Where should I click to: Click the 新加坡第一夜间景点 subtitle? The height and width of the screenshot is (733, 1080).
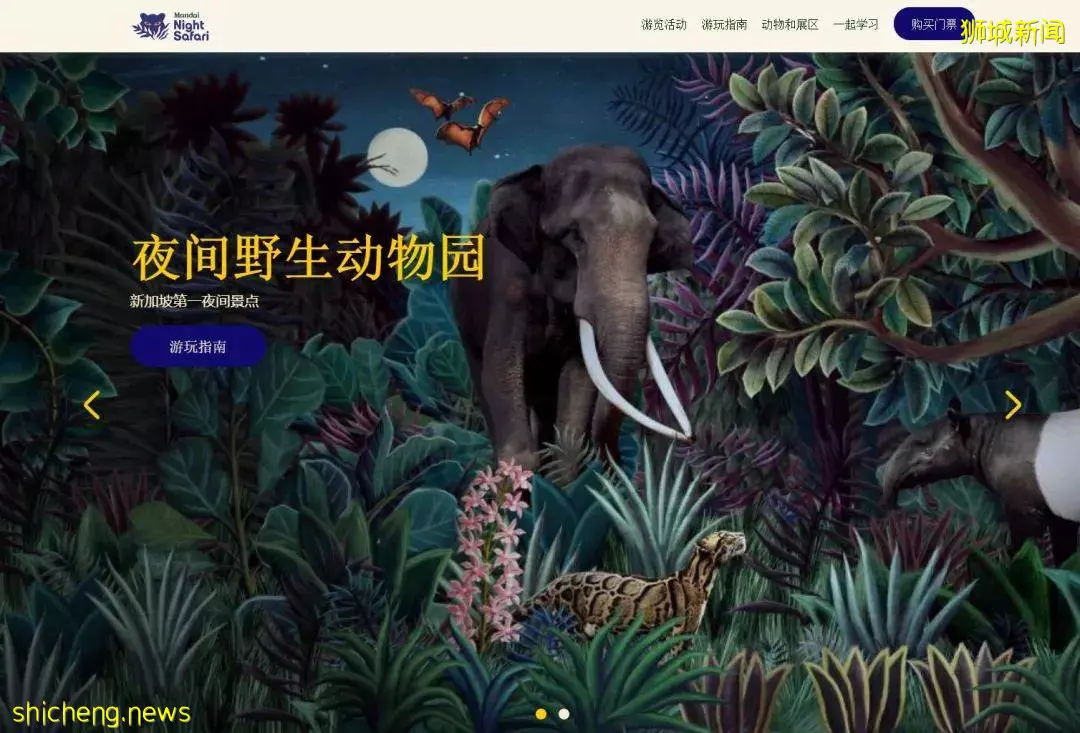tap(194, 301)
